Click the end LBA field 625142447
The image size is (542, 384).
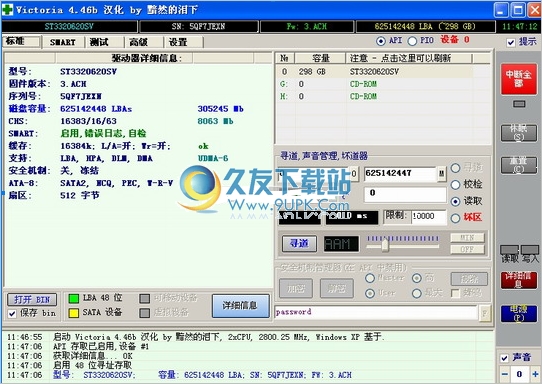click(400, 173)
